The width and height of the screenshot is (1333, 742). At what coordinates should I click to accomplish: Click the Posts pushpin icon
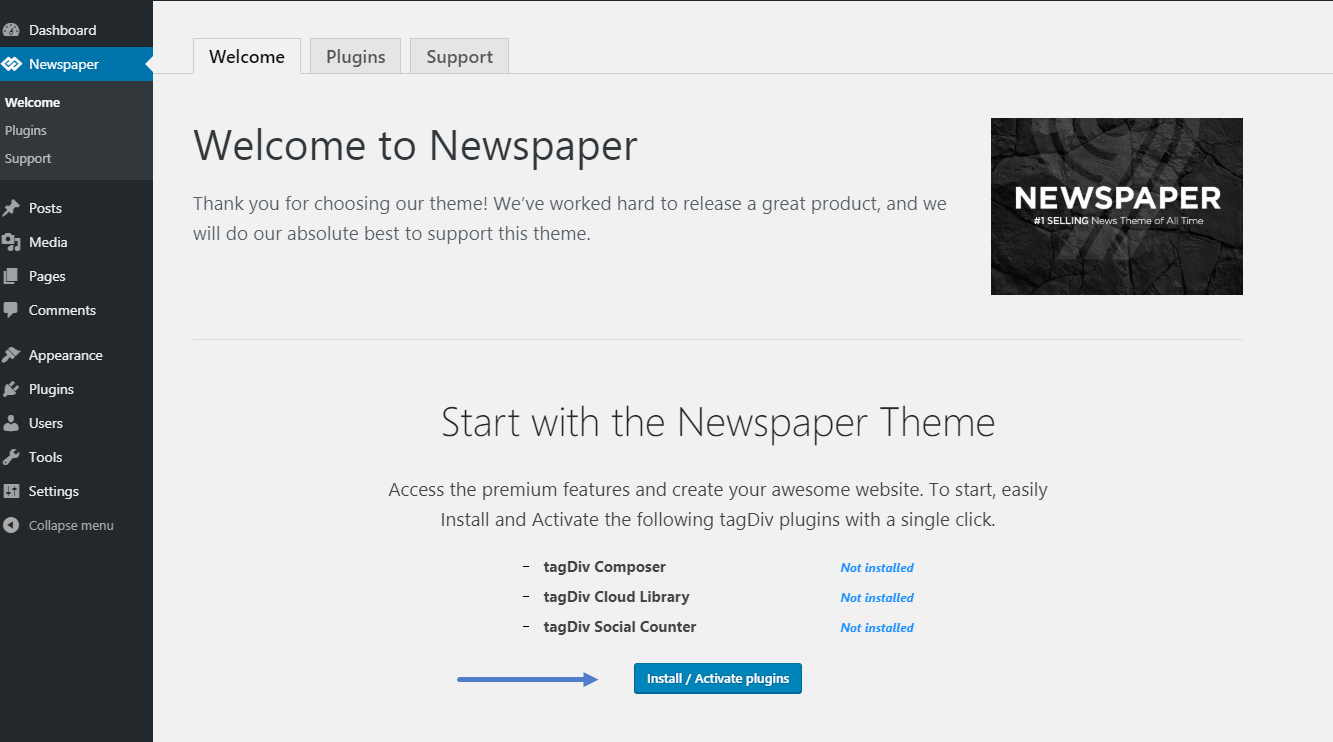pos(11,208)
